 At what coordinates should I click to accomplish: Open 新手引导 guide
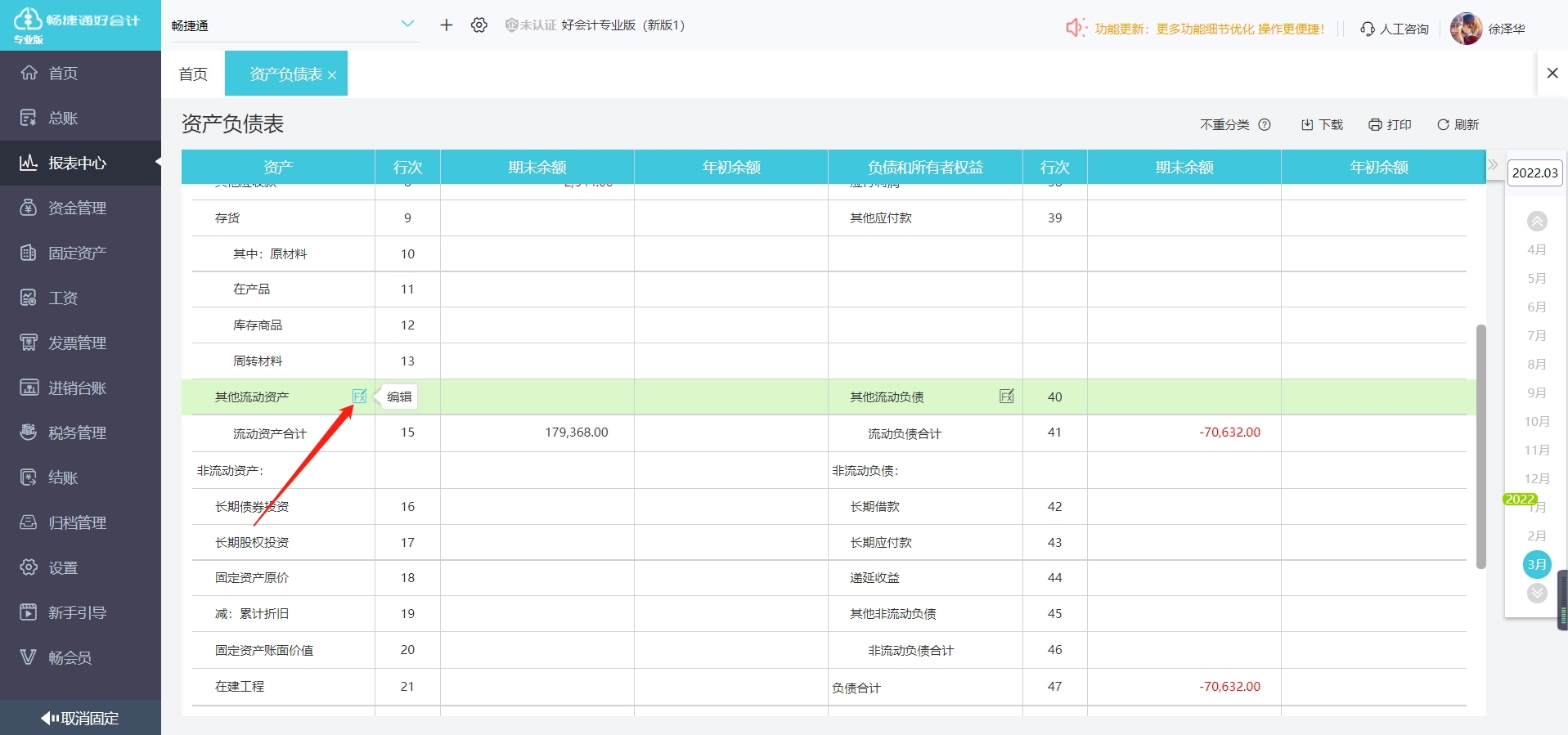point(80,612)
